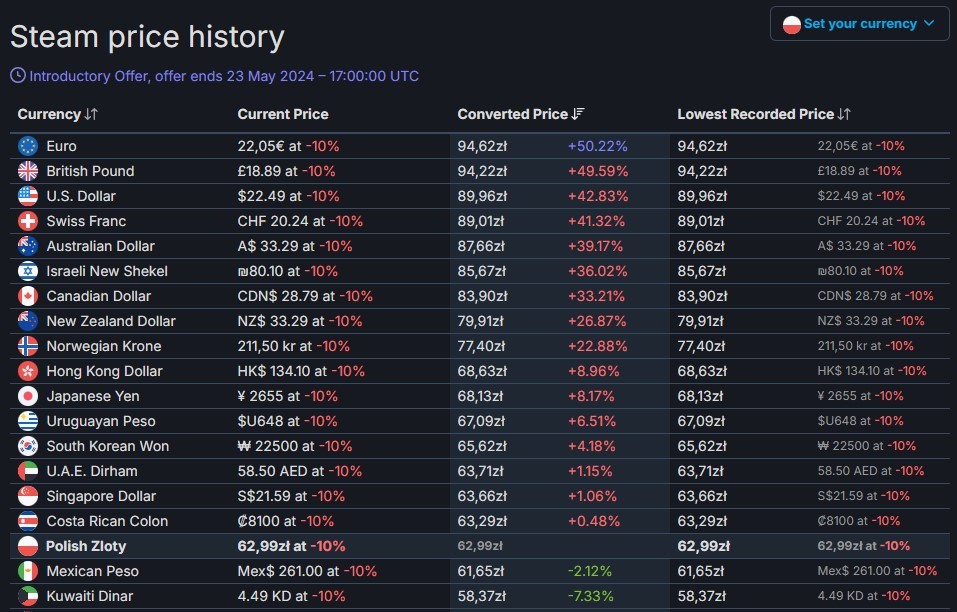Select the U.S. Dollar currency name
The height and width of the screenshot is (612, 957).
[81, 196]
